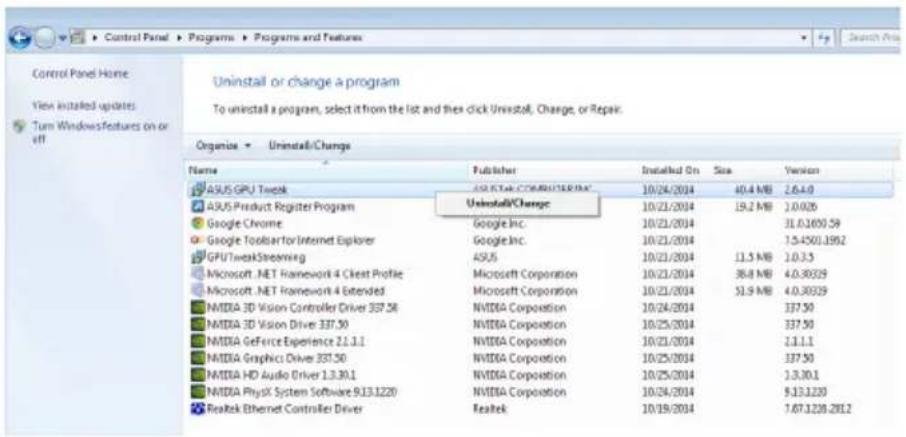Select the Google Chrome row name
Screen dimensions: 906x437
point(244,223)
